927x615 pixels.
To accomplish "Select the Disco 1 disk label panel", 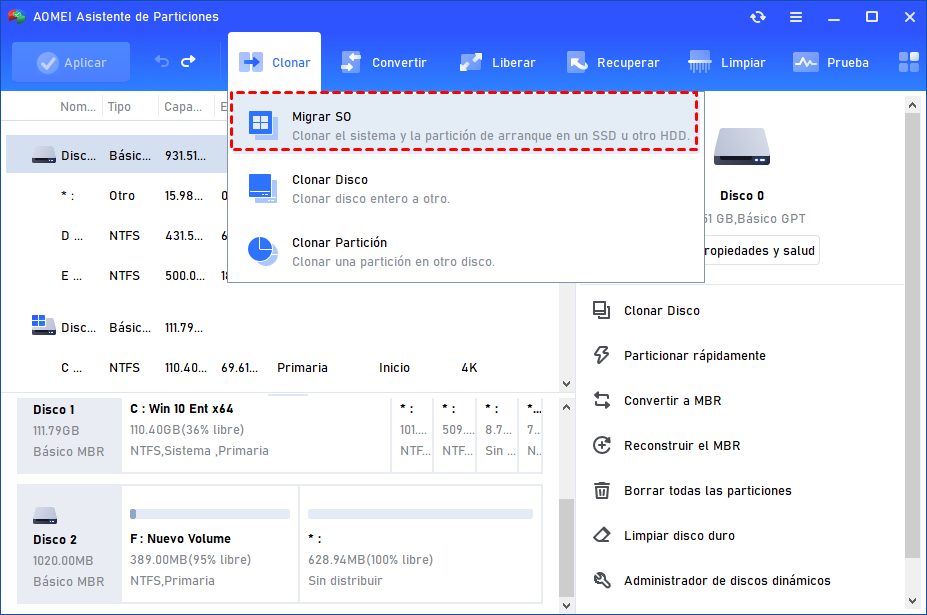I will point(69,435).
